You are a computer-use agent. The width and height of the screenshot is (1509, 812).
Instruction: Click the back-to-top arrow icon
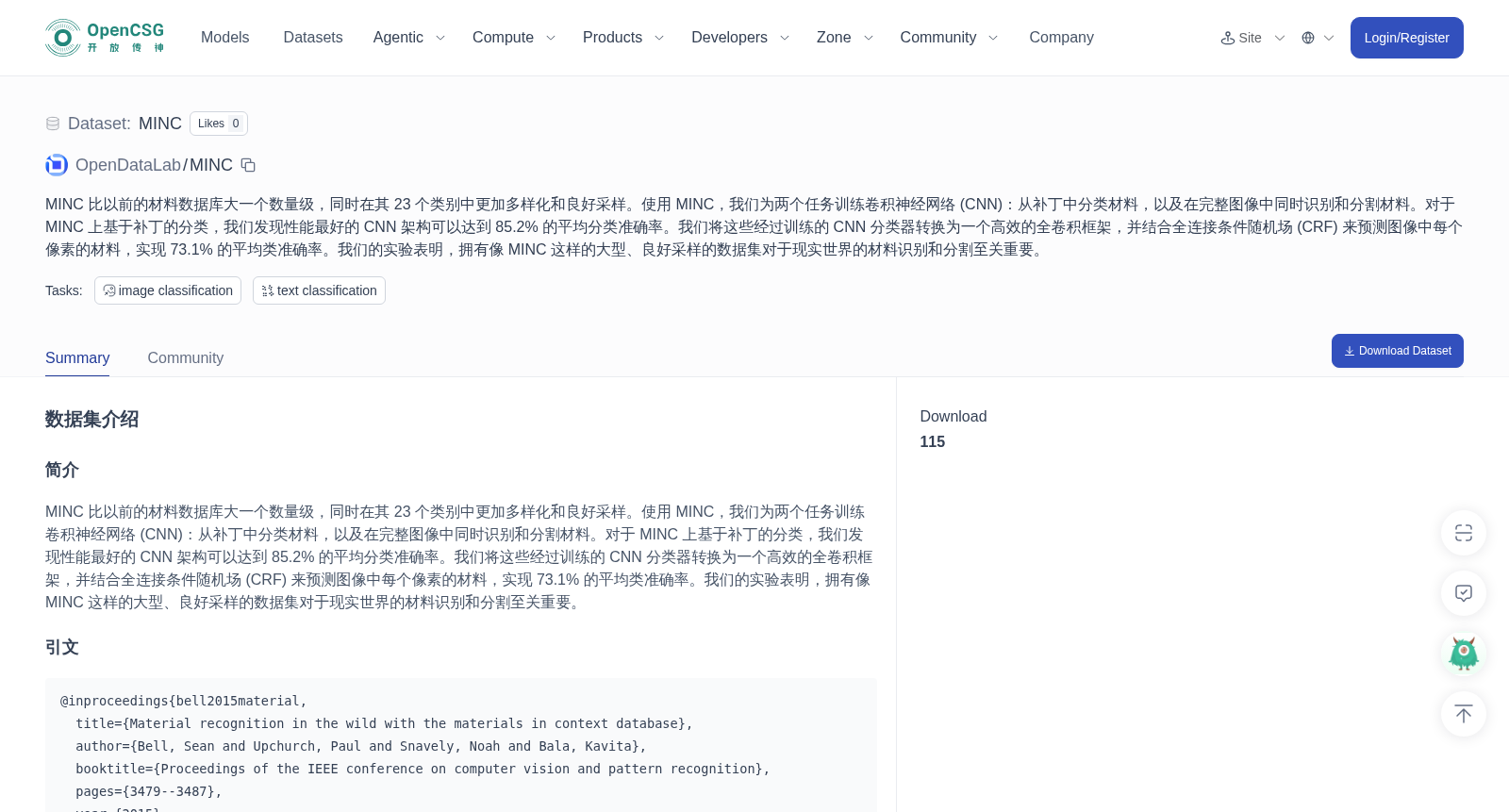[x=1464, y=714]
